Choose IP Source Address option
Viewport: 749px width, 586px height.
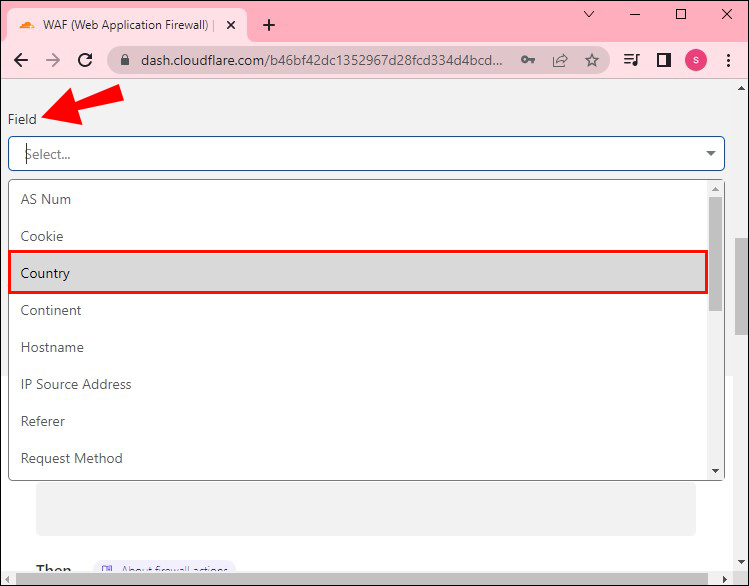tap(76, 384)
